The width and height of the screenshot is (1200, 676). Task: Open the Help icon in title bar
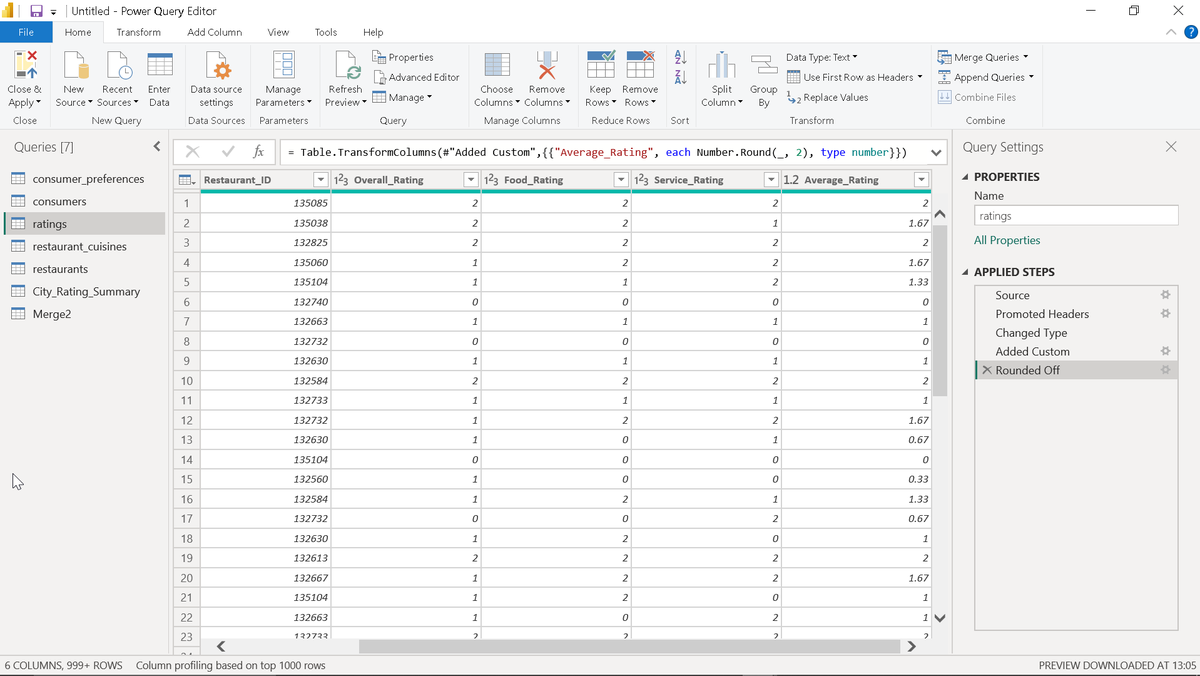click(1190, 32)
